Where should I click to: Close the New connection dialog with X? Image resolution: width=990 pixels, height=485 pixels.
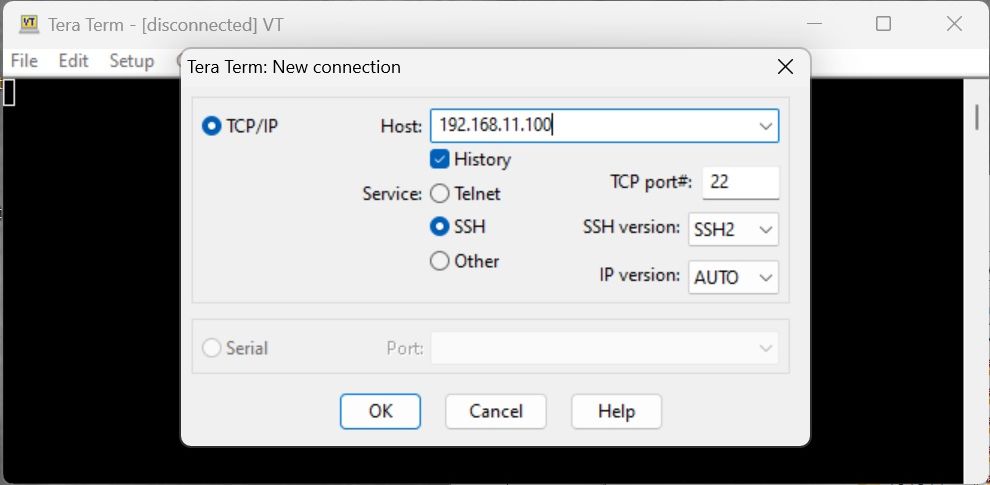785,67
